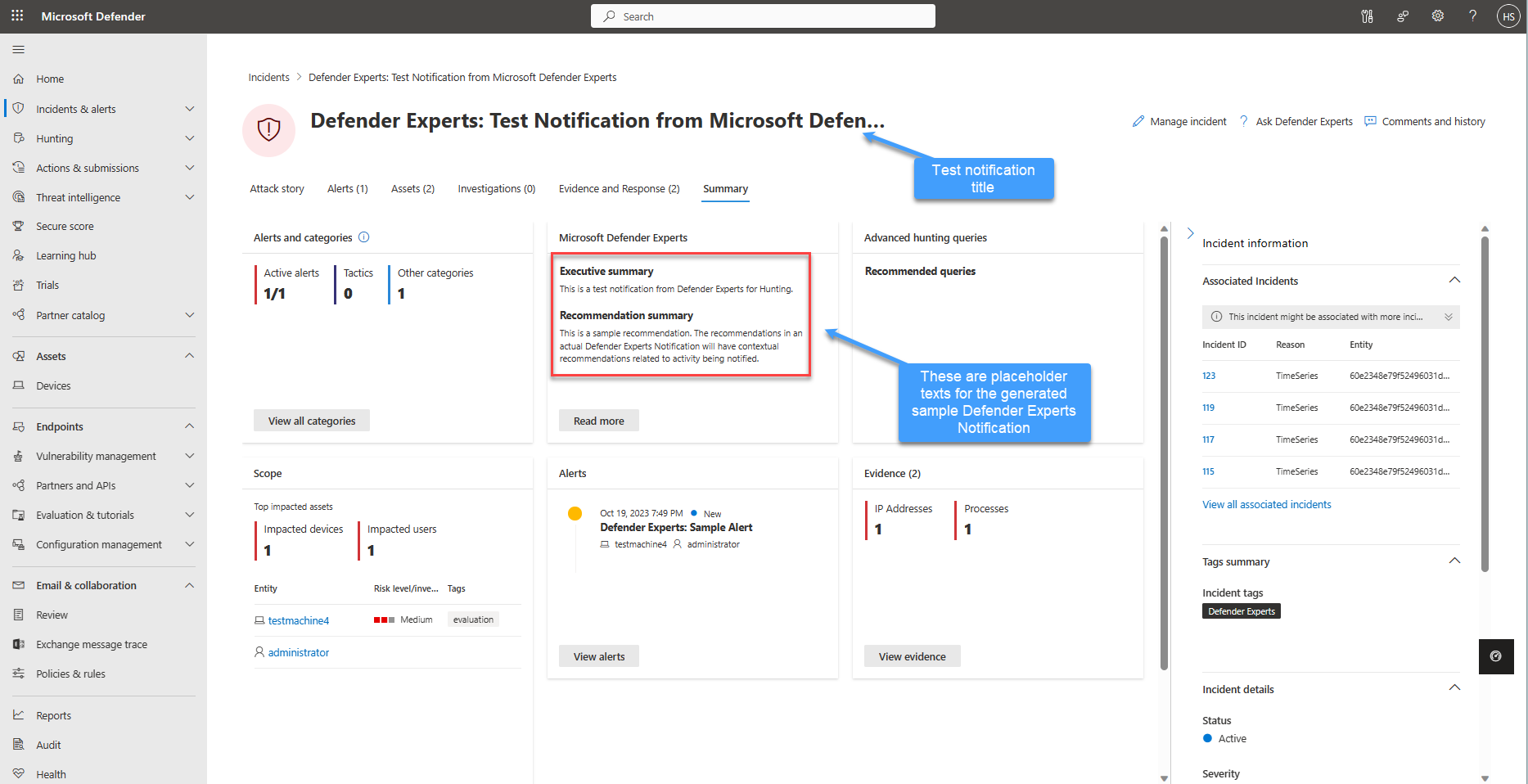Screen dimensions: 1528x784
Task: Click the Incidents & alerts shield icon
Action: (x=18, y=108)
